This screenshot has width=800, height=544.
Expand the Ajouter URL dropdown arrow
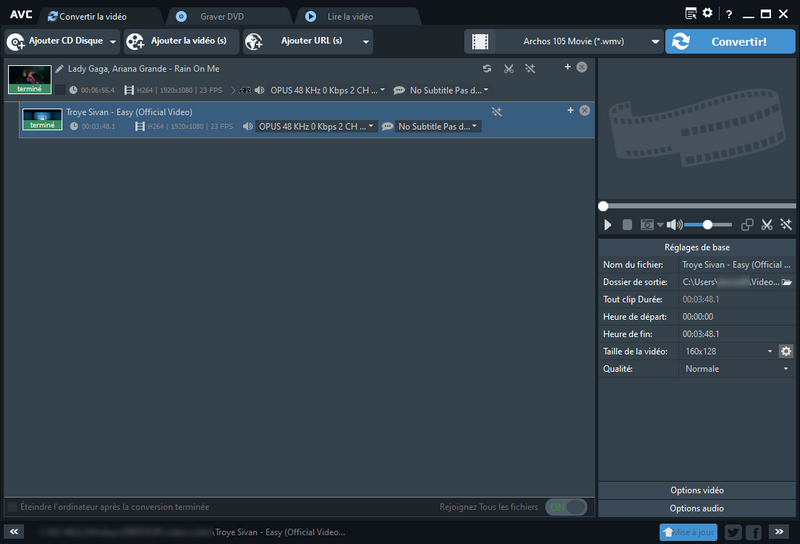366,42
